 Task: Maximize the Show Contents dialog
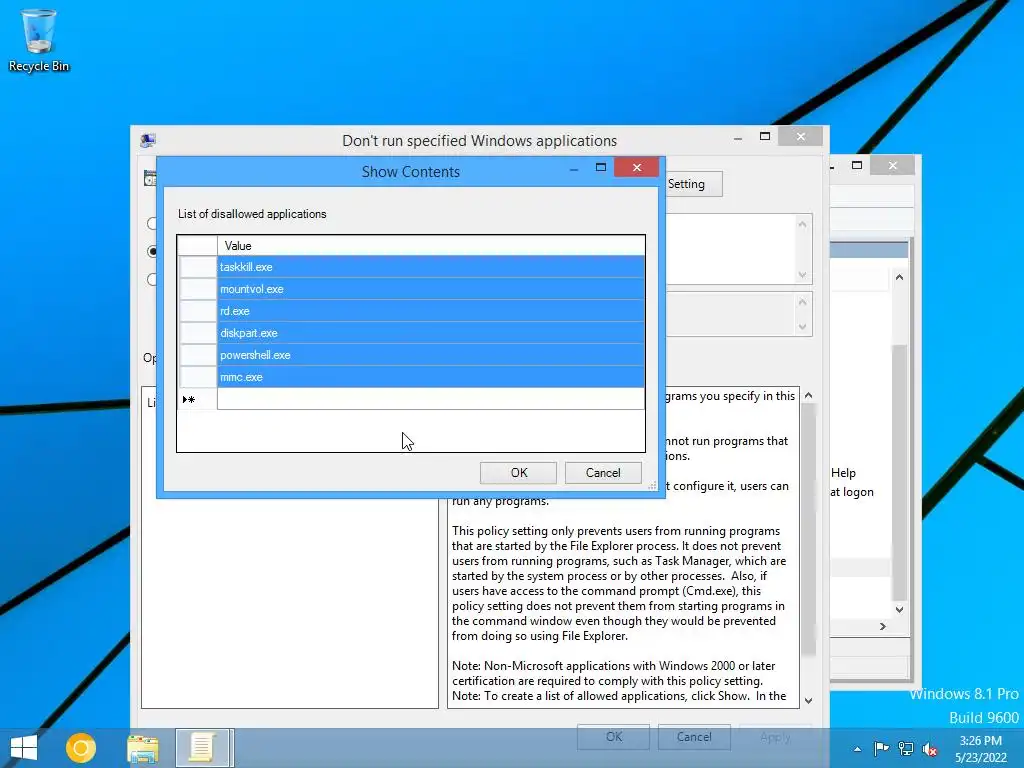[x=601, y=168]
